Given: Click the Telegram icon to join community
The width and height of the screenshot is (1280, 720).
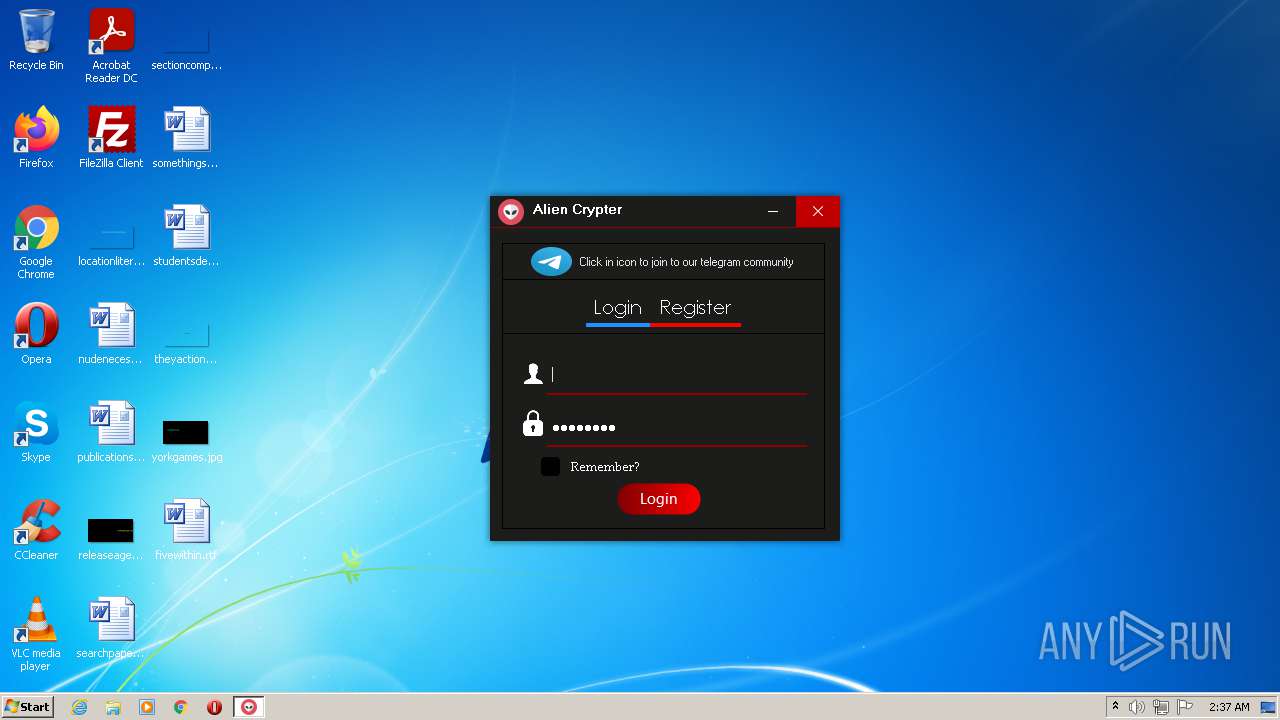Looking at the screenshot, I should 551,262.
